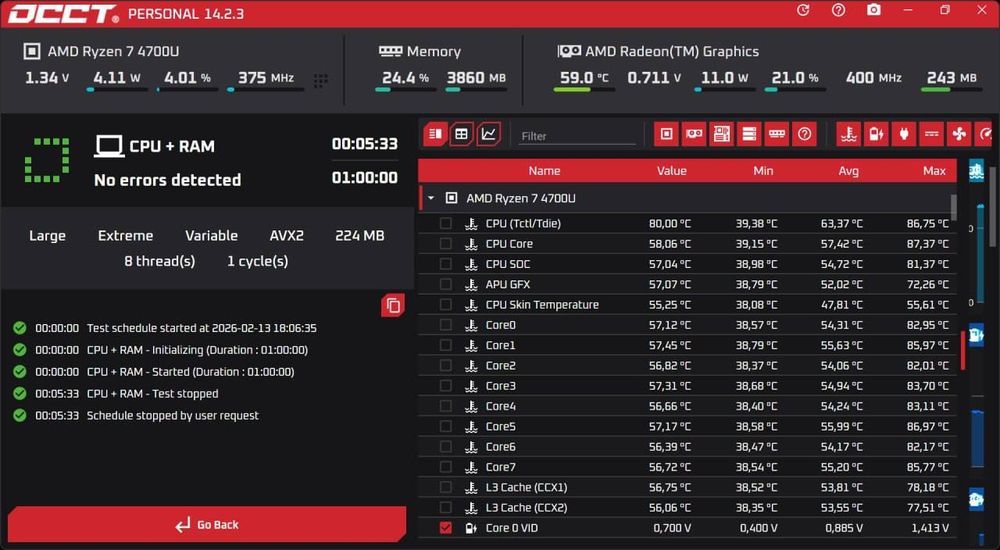
Task: Click the blue temperature graph icon beside Max
Action: pyautogui.click(x=976, y=171)
